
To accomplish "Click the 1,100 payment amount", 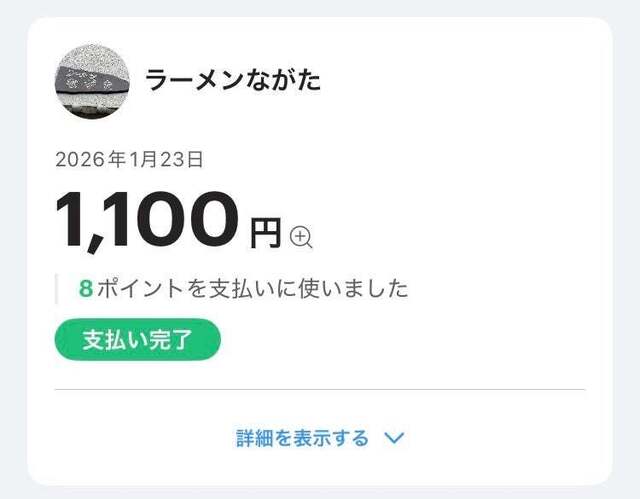I will (x=148, y=220).
